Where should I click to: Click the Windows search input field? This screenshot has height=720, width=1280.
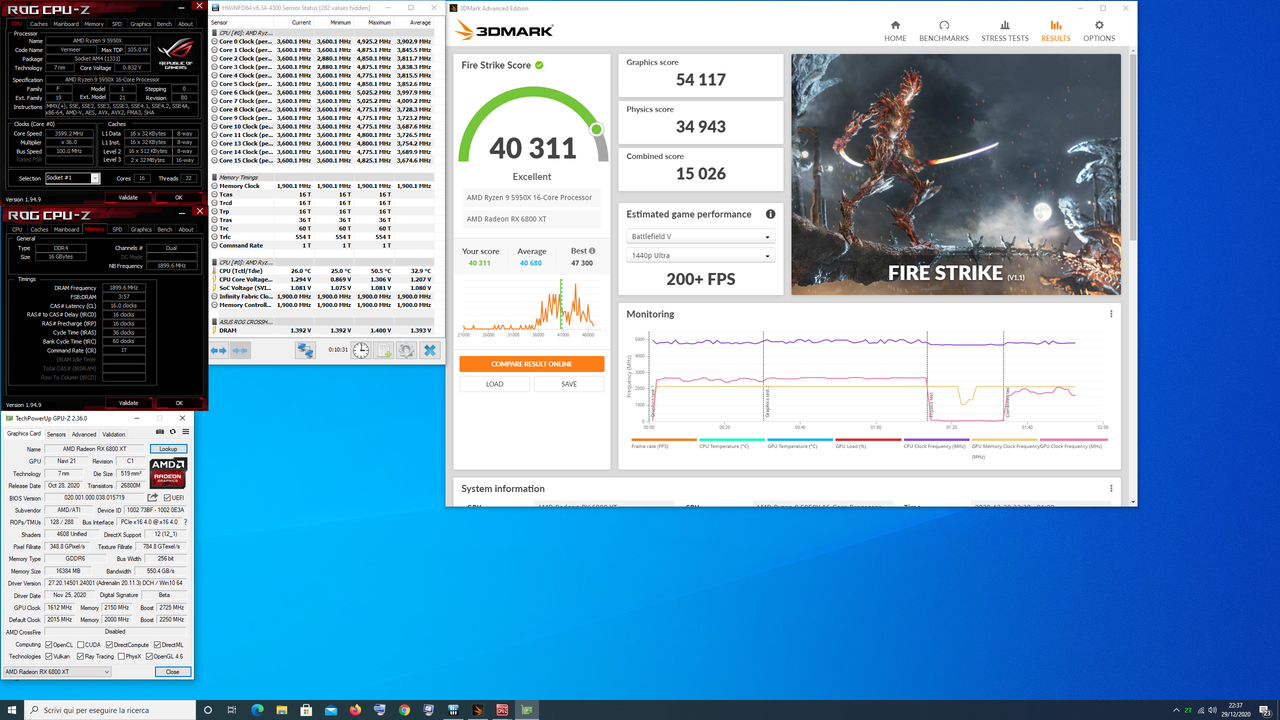pos(100,709)
